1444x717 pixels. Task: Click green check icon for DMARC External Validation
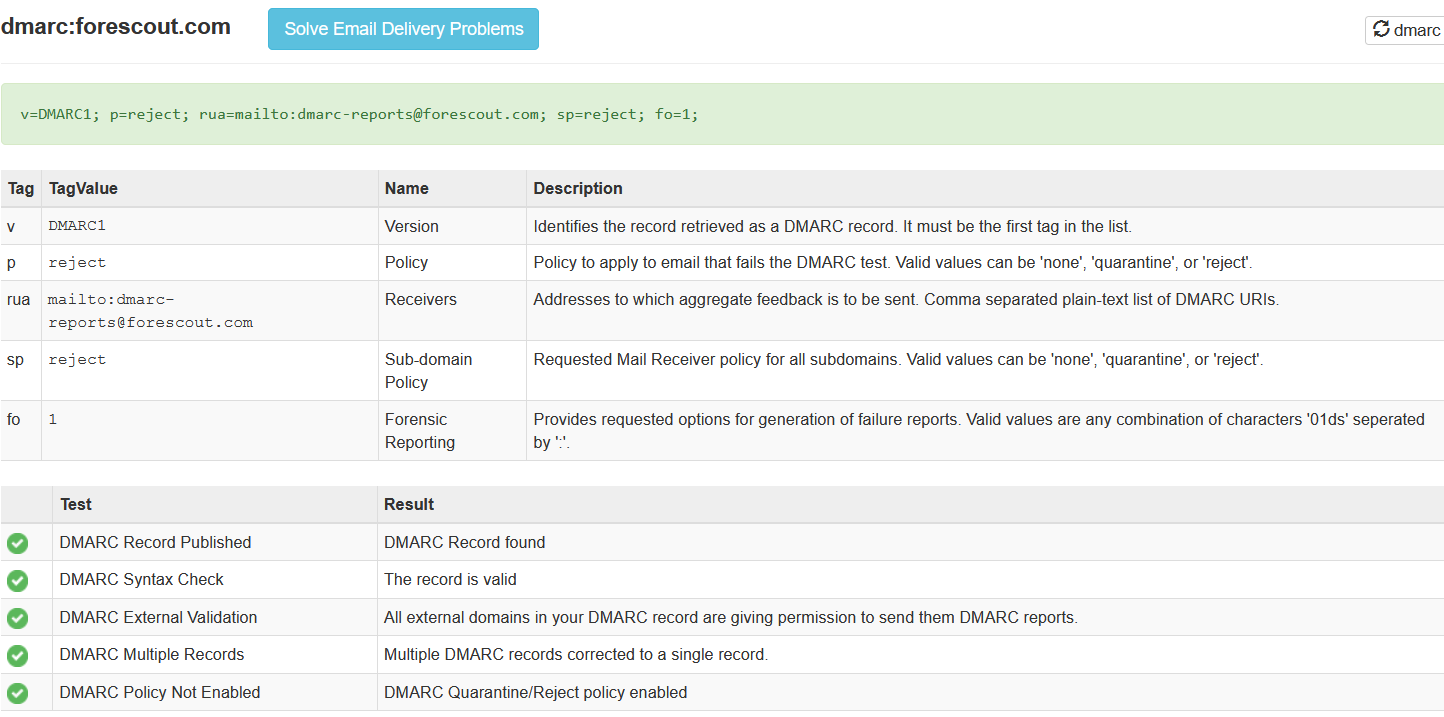click(x=18, y=618)
